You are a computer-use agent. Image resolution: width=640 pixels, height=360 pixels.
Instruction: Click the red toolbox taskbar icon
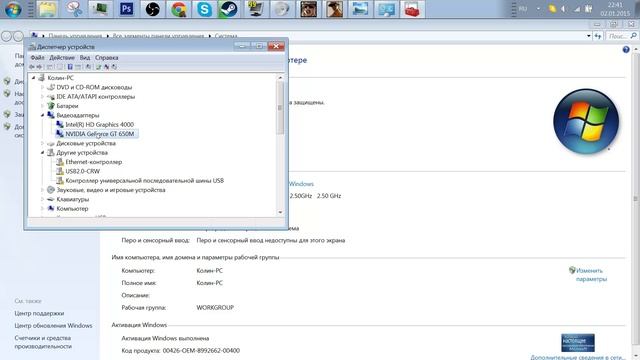[x=412, y=9]
